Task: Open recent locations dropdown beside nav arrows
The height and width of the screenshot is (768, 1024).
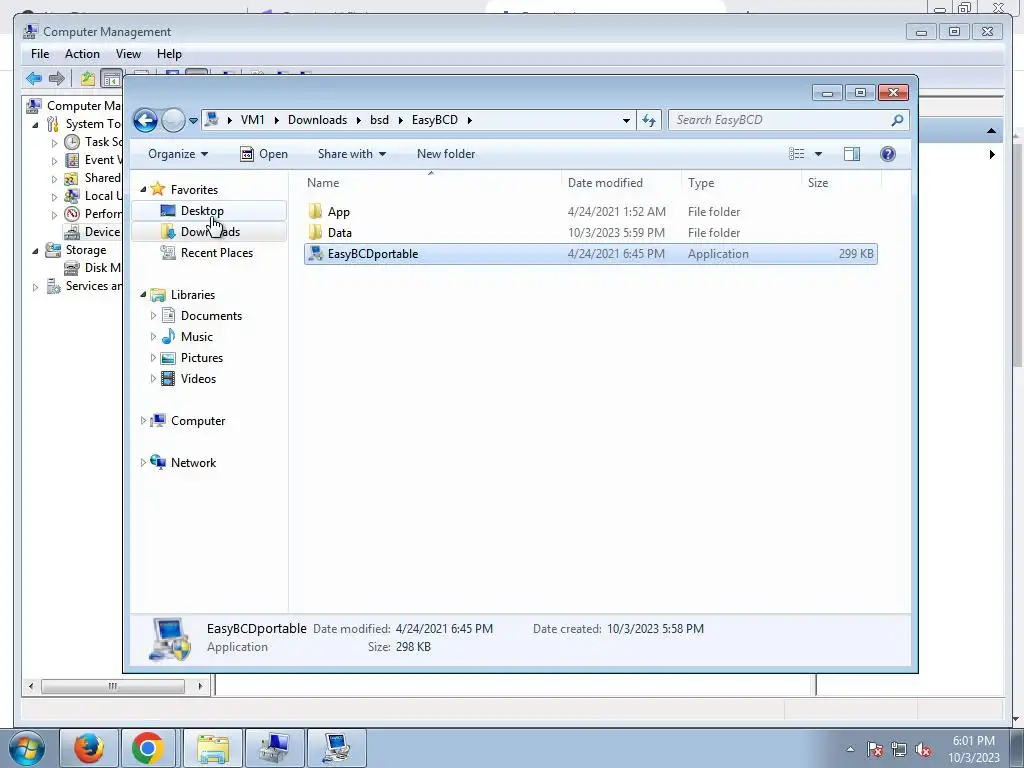Action: (x=193, y=121)
